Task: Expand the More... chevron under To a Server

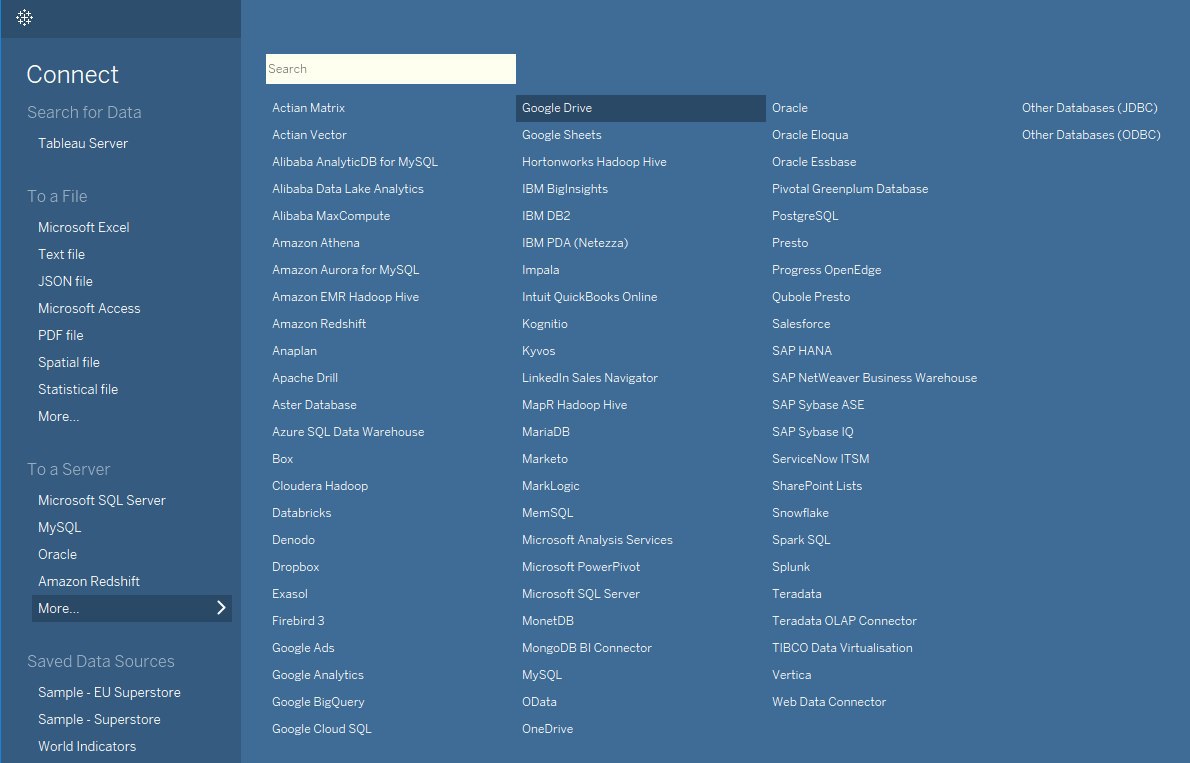Action: click(221, 608)
